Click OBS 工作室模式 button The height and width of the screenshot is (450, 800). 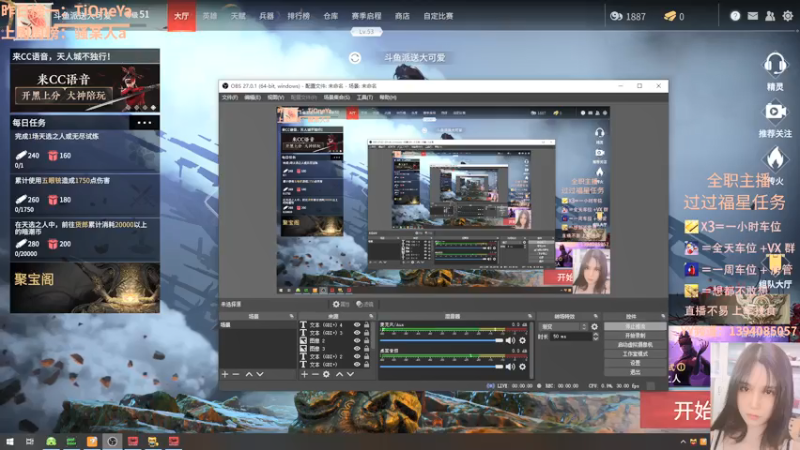click(635, 354)
